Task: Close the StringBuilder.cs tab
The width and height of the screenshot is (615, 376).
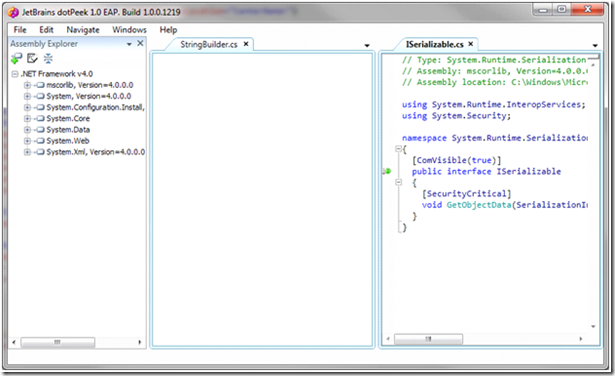Action: pyautogui.click(x=246, y=44)
